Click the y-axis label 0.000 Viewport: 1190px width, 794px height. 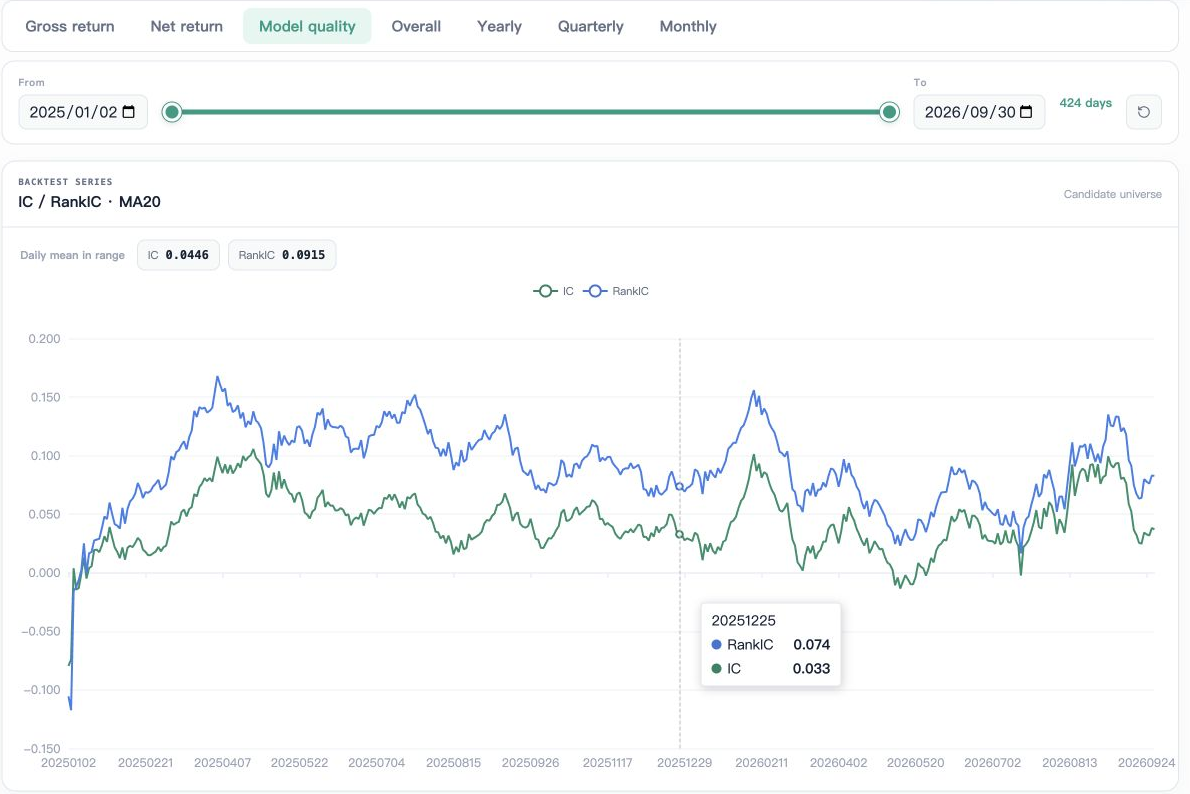coord(45,573)
